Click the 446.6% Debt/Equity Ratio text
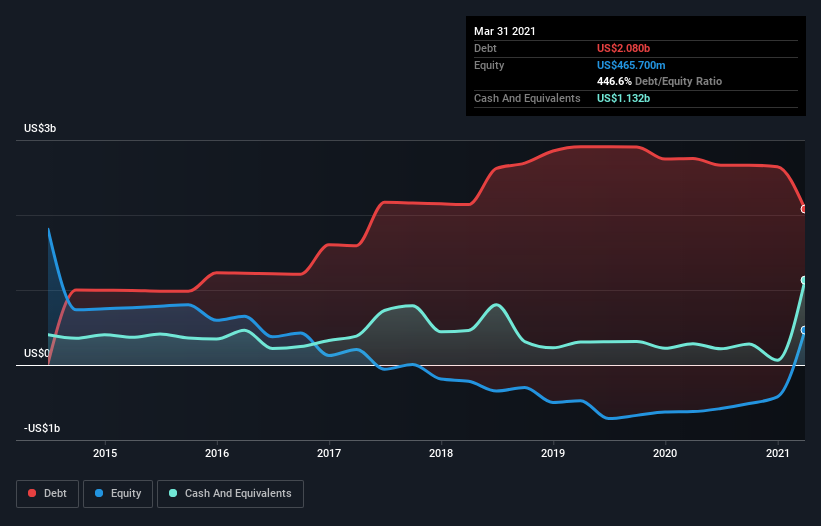The width and height of the screenshot is (821, 526). coord(659,81)
